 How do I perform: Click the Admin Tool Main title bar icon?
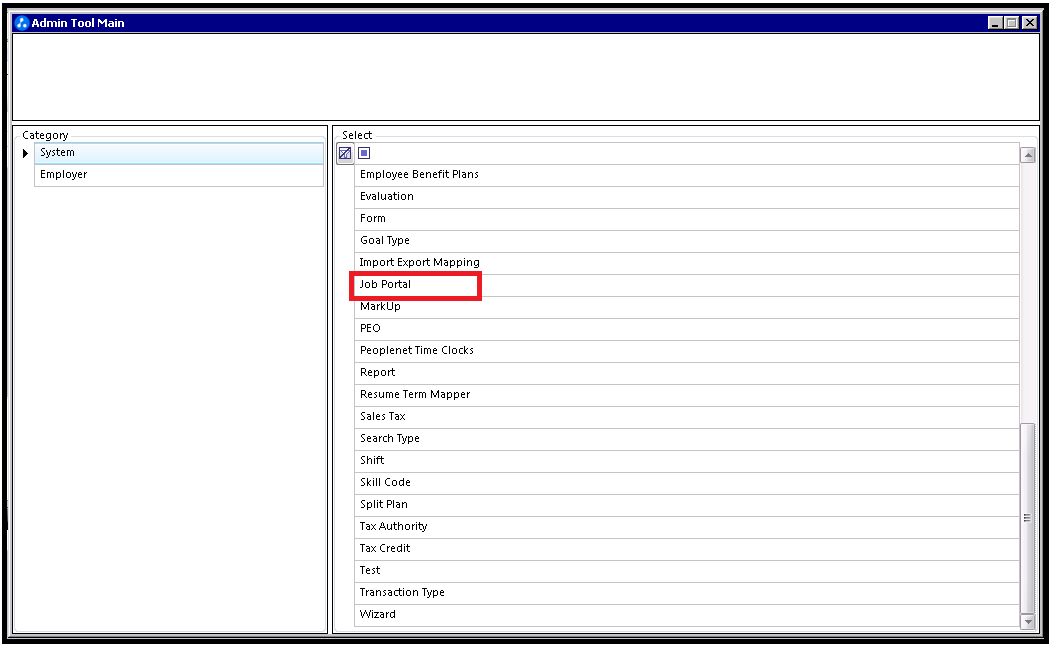[x=22, y=23]
